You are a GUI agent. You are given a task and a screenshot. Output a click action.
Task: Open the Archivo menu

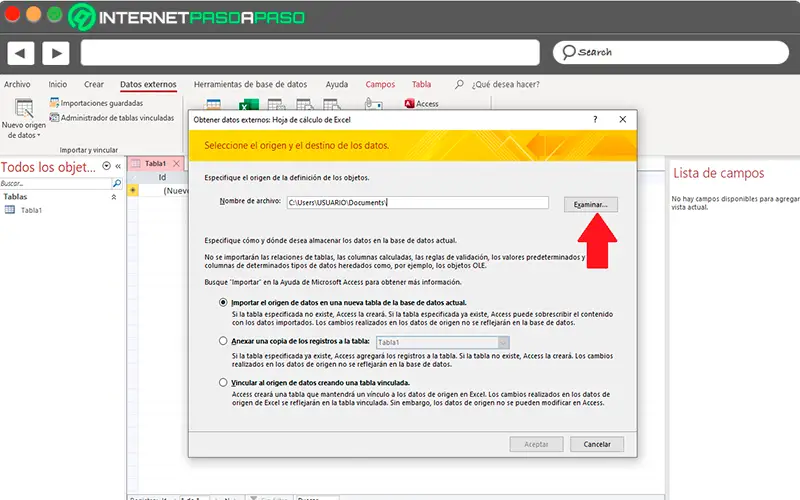pyautogui.click(x=17, y=84)
